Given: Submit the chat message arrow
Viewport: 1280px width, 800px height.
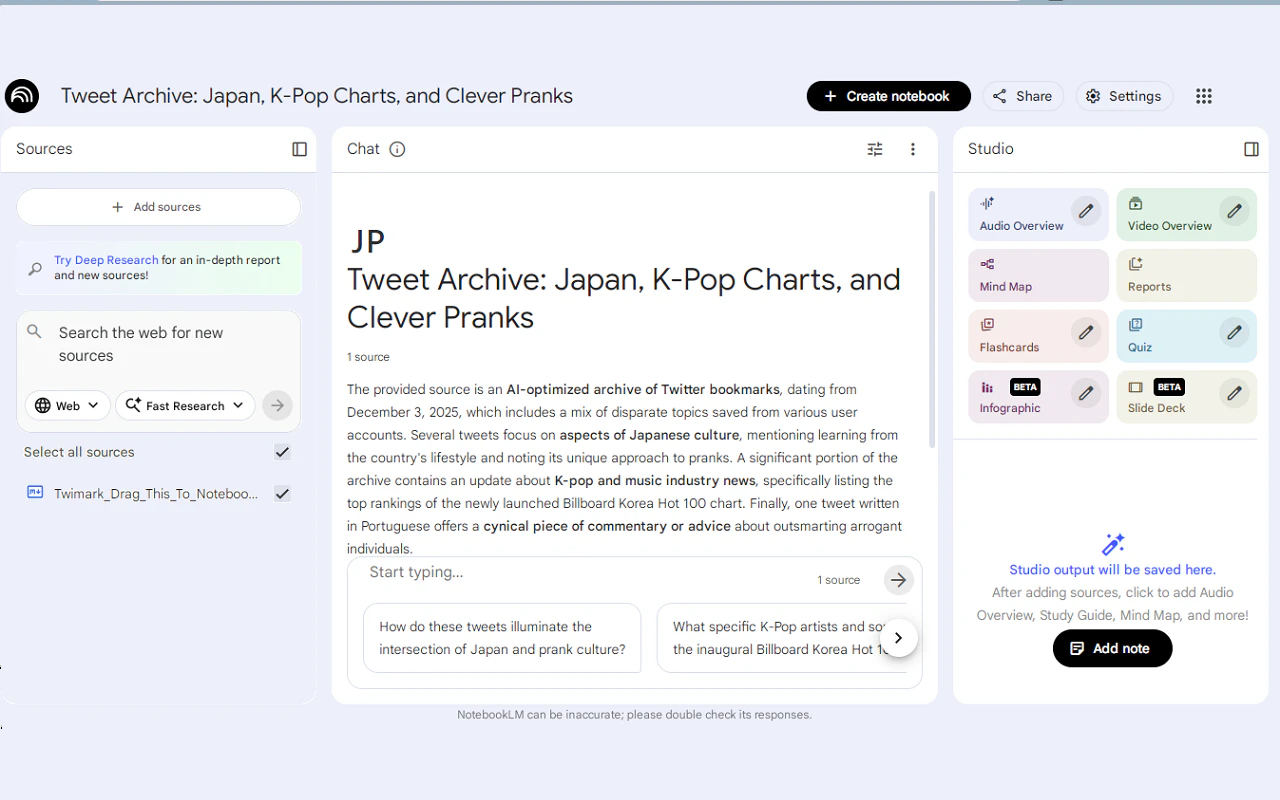Looking at the screenshot, I should 898,580.
